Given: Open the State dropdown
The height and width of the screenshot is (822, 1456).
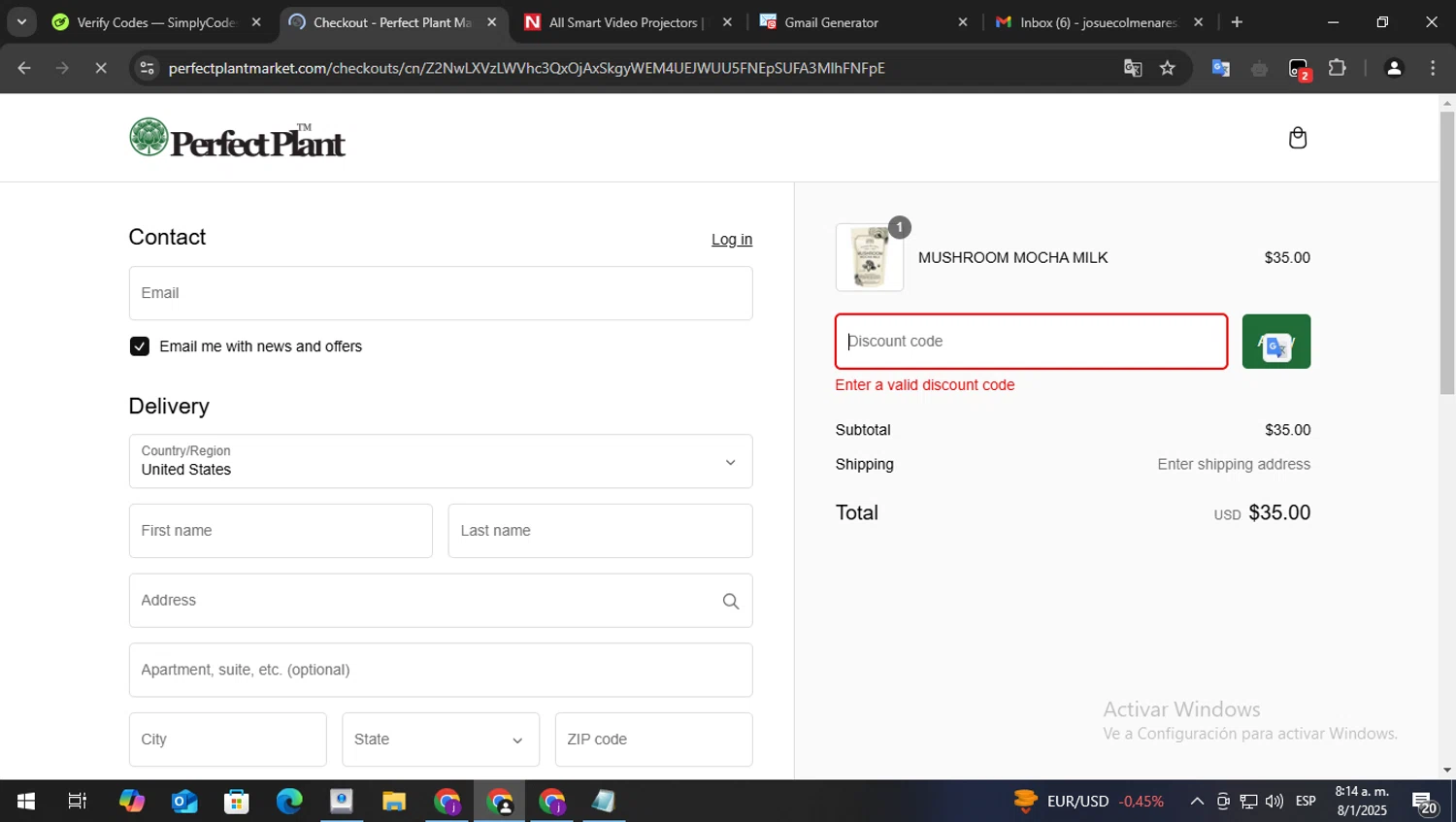Looking at the screenshot, I should click(441, 740).
